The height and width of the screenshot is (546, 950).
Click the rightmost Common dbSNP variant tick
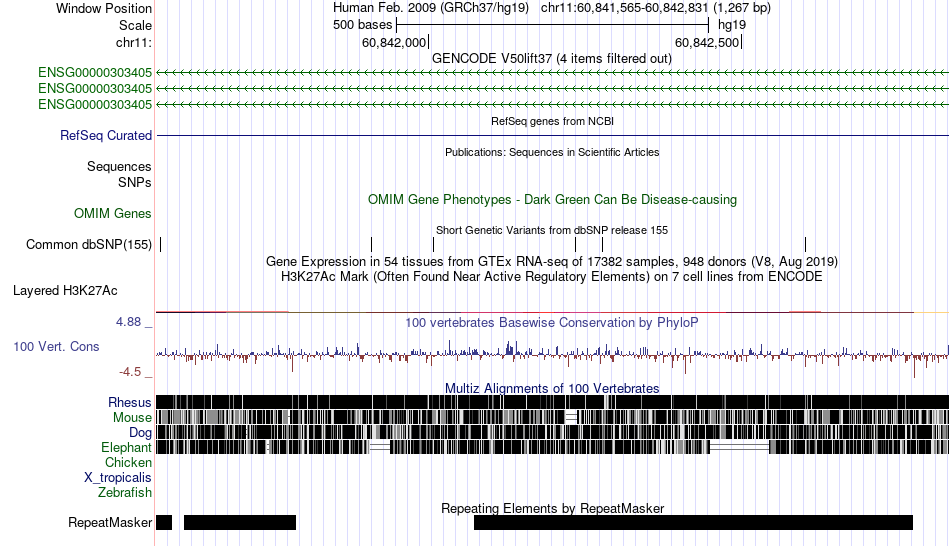coord(805,244)
